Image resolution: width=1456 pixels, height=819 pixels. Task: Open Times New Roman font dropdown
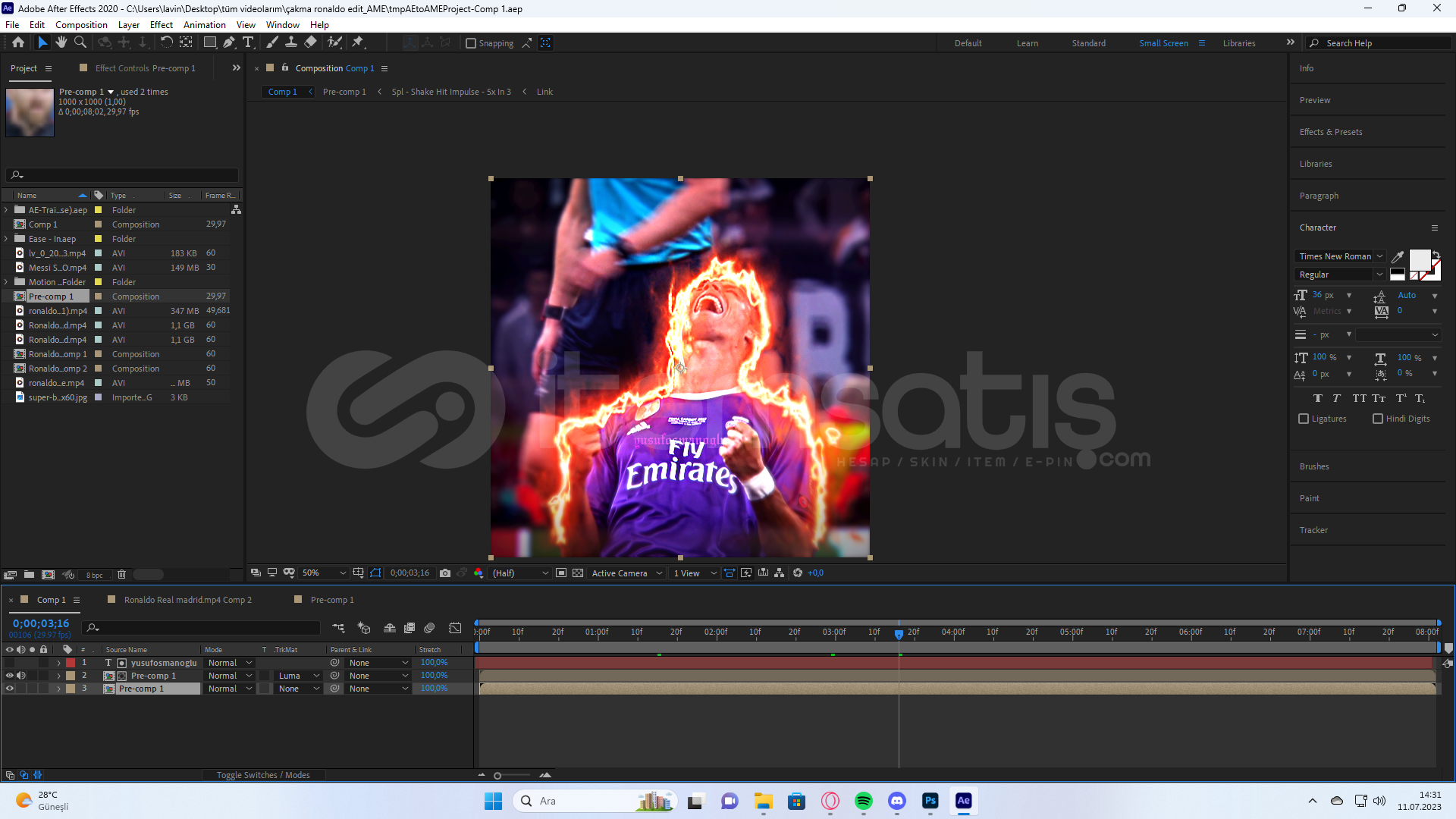click(x=1340, y=256)
